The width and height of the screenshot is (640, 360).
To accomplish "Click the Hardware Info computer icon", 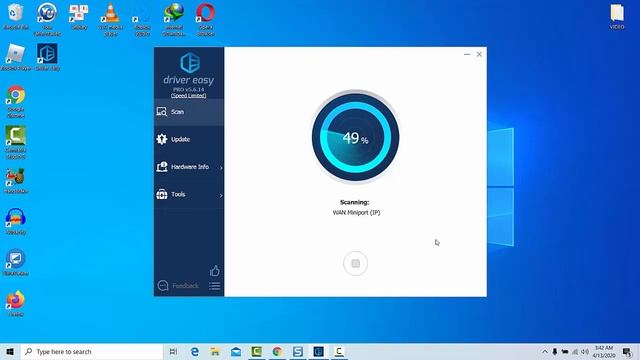I will (x=162, y=167).
